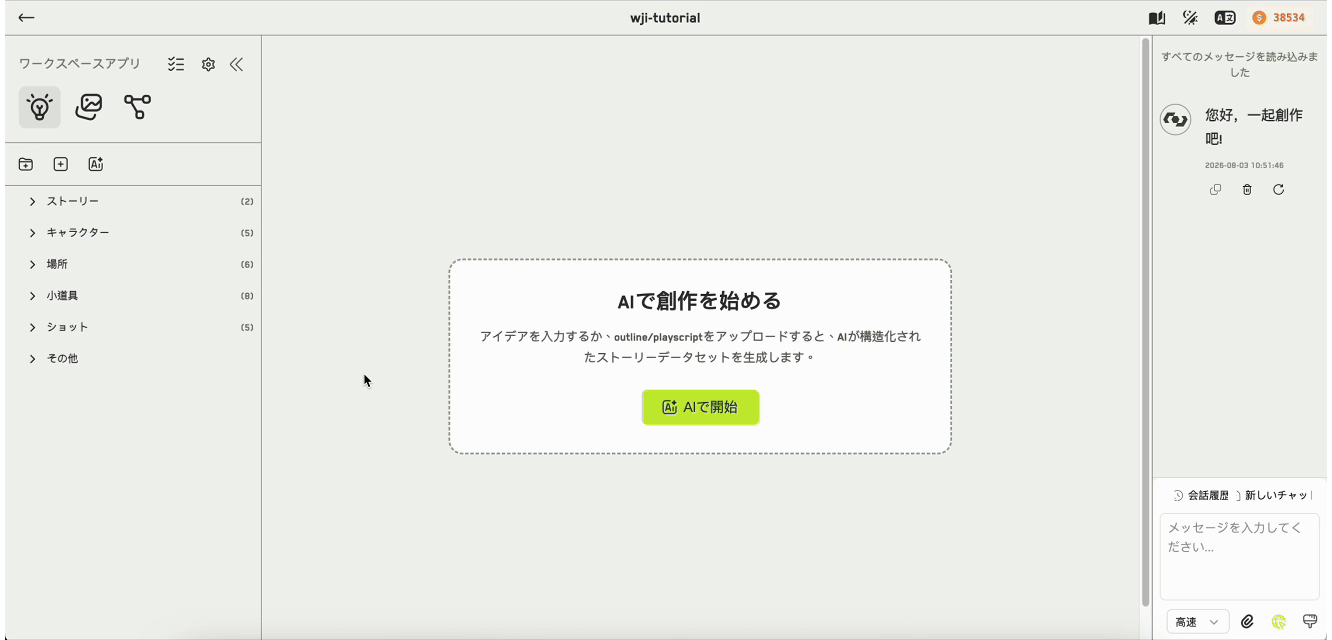Viewport: 1332px width, 640px height.
Task: Open the book documentation icon
Action: [x=1157, y=18]
